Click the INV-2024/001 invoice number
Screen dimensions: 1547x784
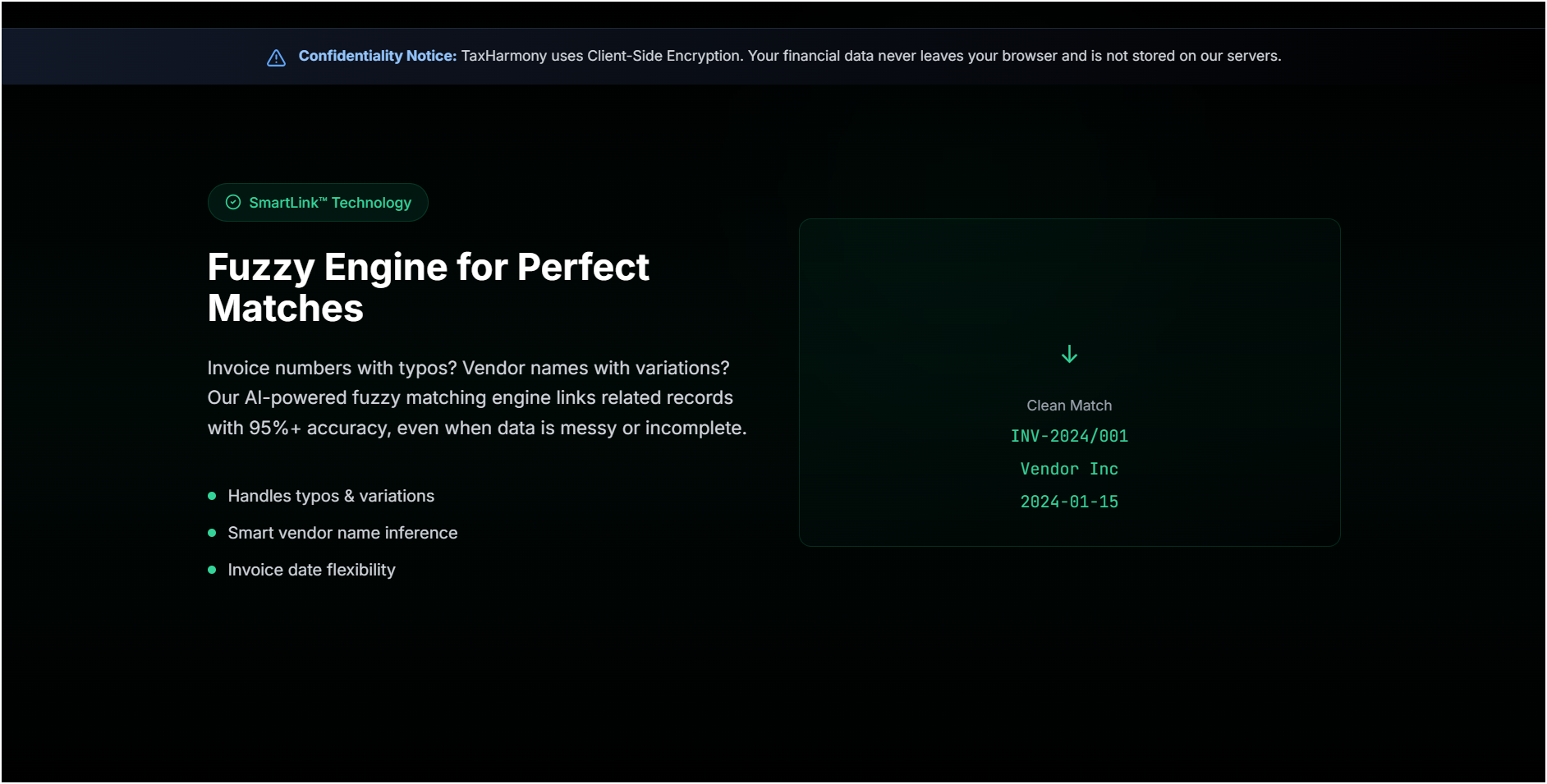[1069, 436]
